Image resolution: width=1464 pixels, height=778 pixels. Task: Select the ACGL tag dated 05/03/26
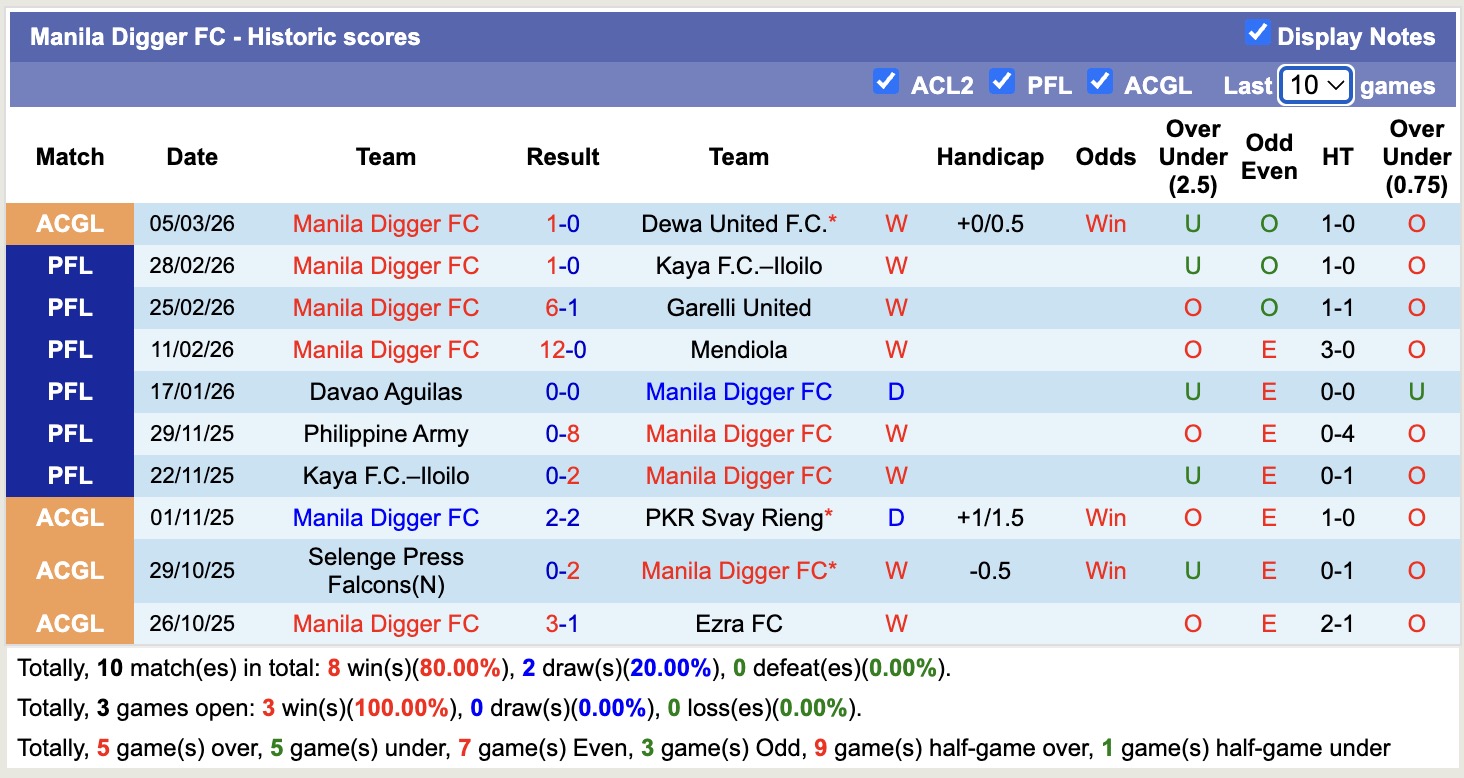70,224
